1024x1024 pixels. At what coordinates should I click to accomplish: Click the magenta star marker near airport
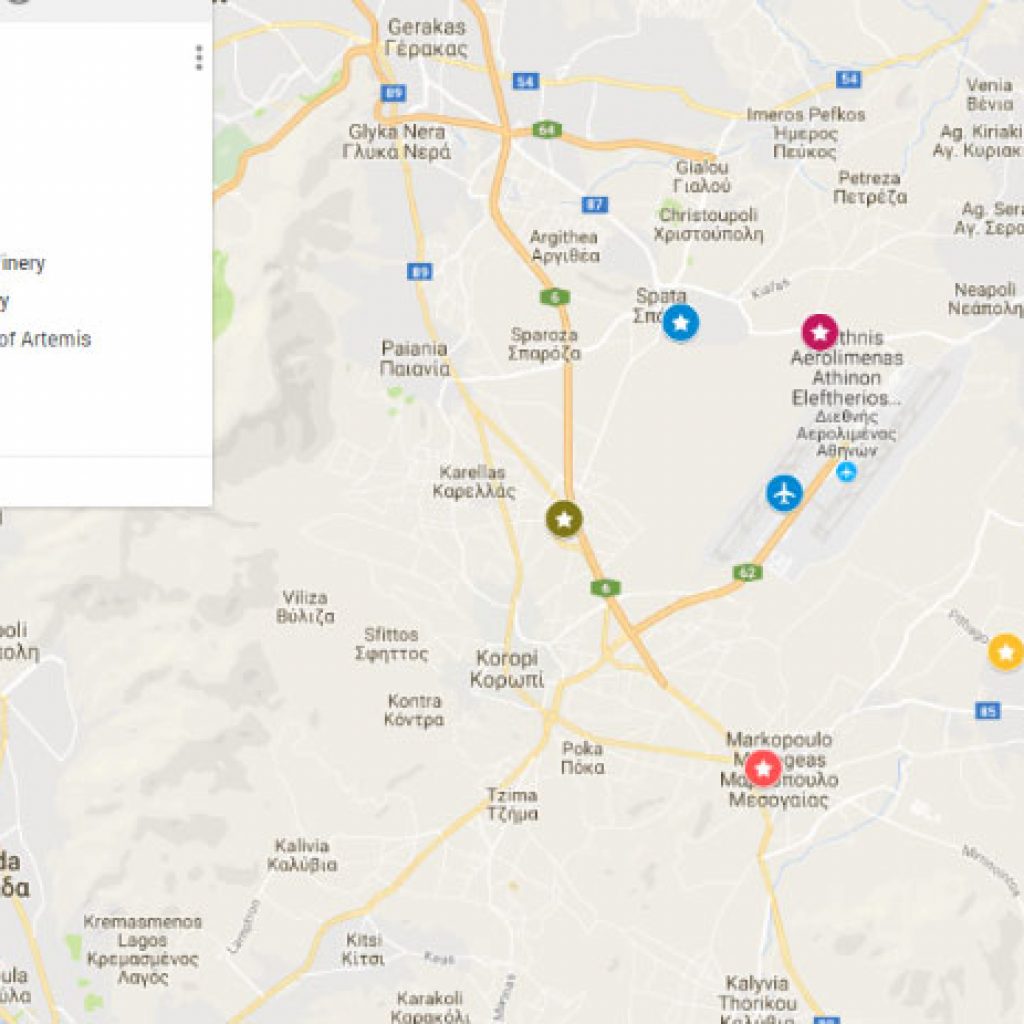coord(820,332)
